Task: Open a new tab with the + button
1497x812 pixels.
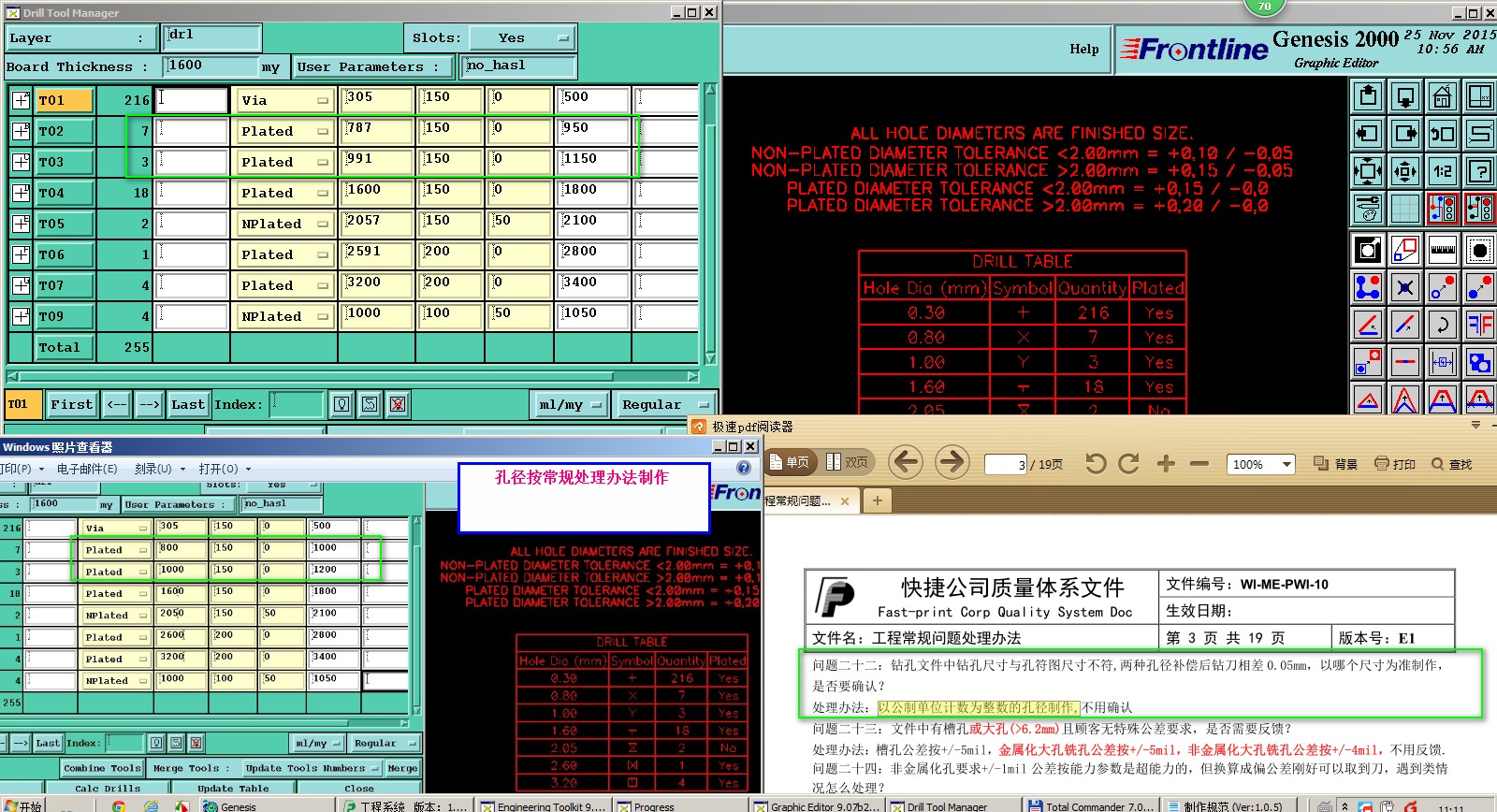Action: (x=877, y=500)
